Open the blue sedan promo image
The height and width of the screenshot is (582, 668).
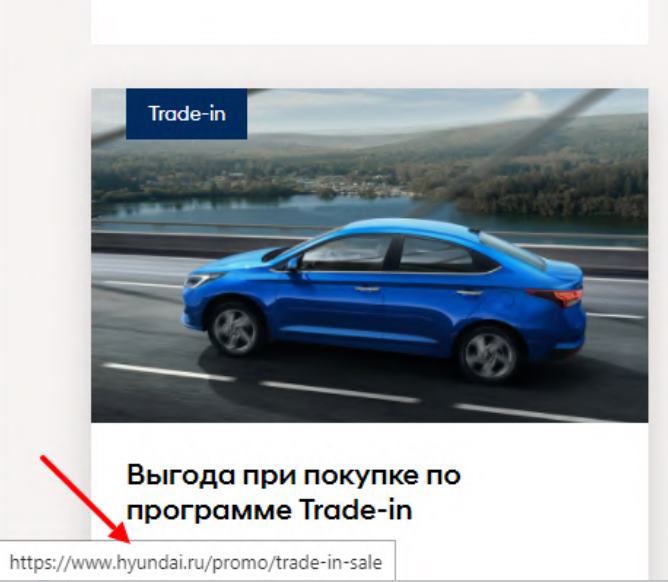coord(370,256)
